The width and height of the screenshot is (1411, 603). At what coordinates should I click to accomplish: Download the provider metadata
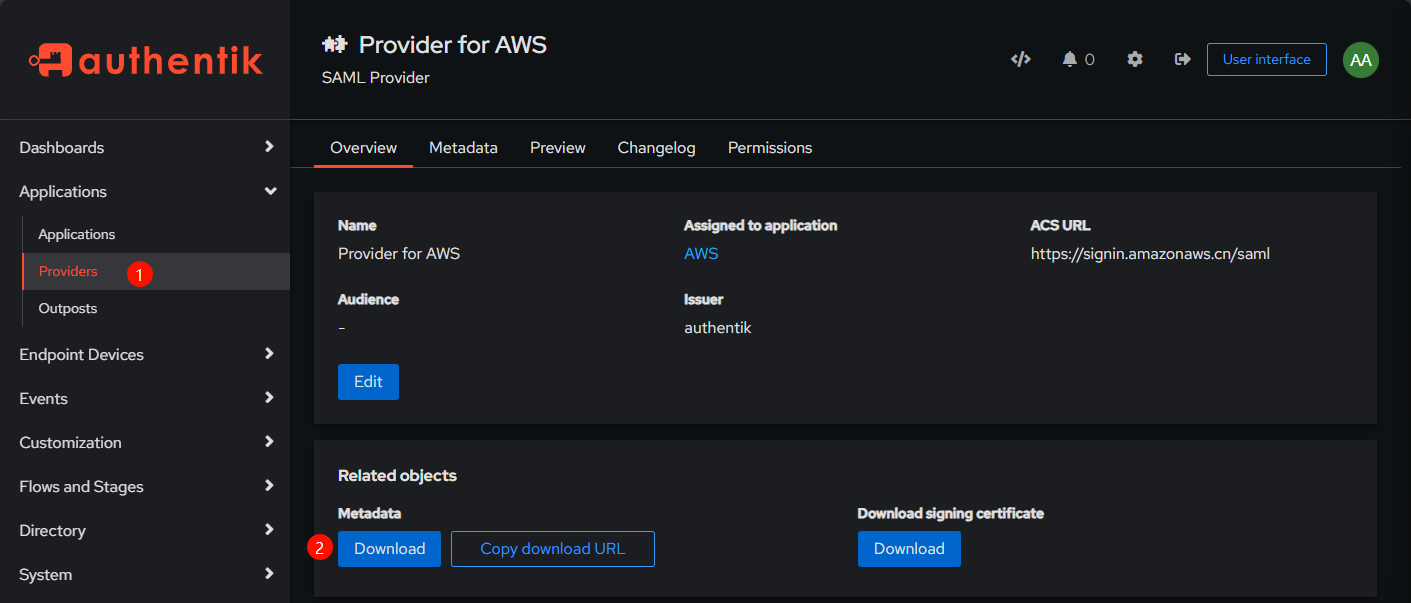[389, 549]
